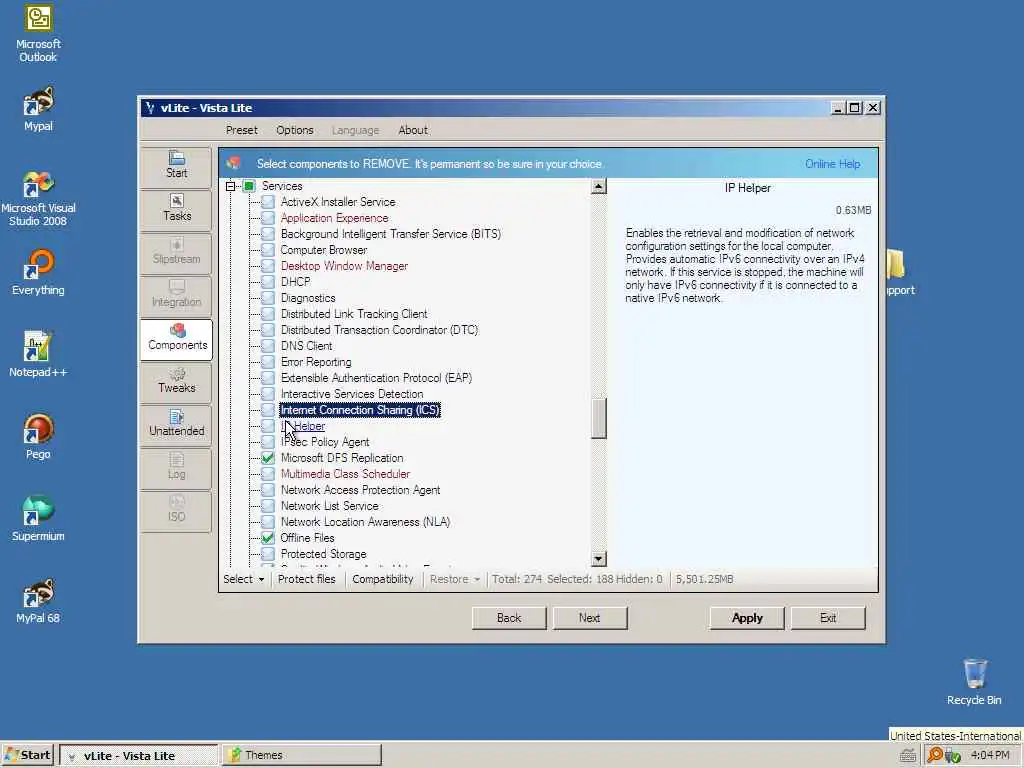Screen dimensions: 1024x768
Task: Tick the Application Experience checkbox
Action: coord(268,218)
